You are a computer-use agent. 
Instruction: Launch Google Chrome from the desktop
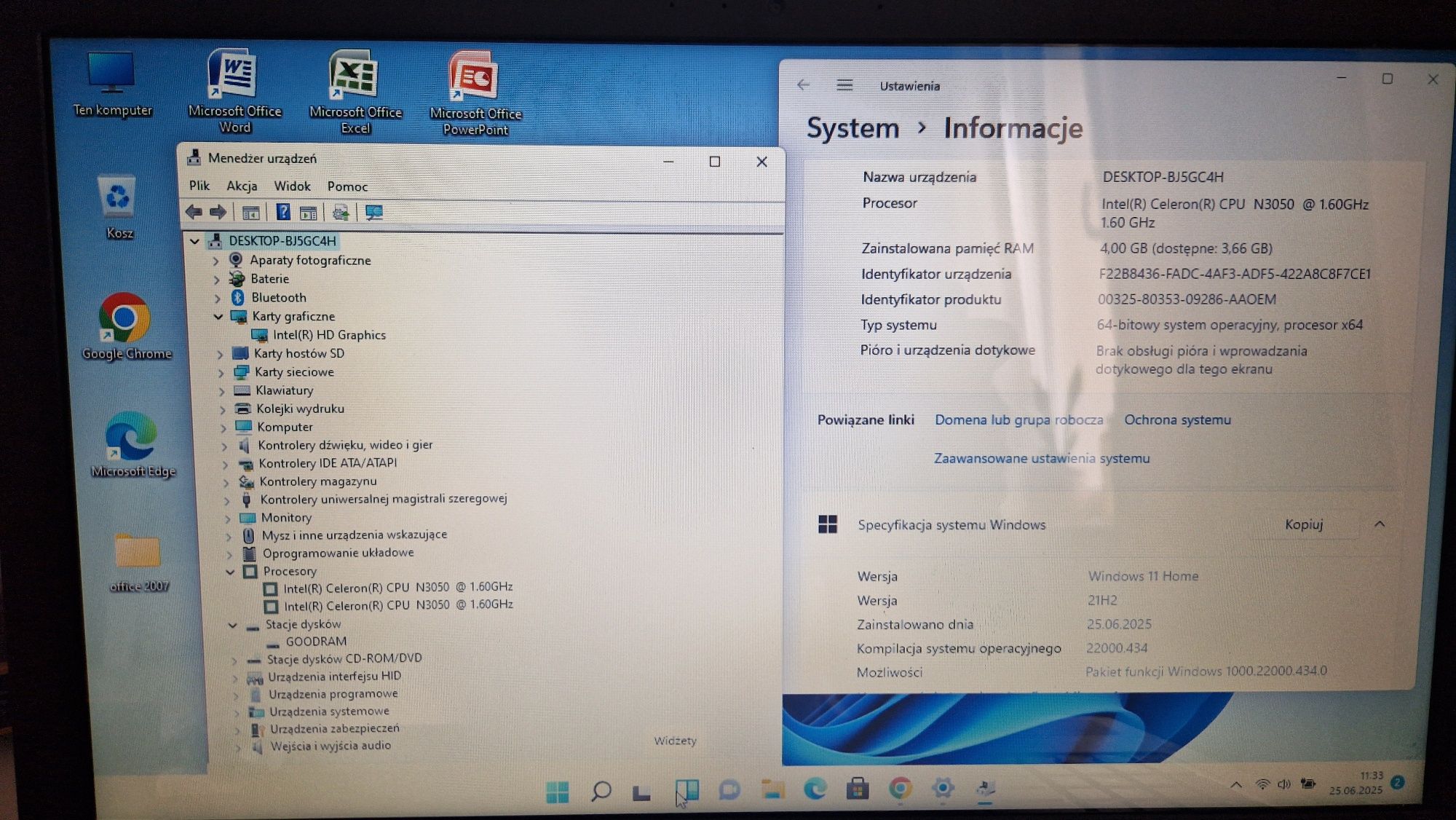pos(127,327)
